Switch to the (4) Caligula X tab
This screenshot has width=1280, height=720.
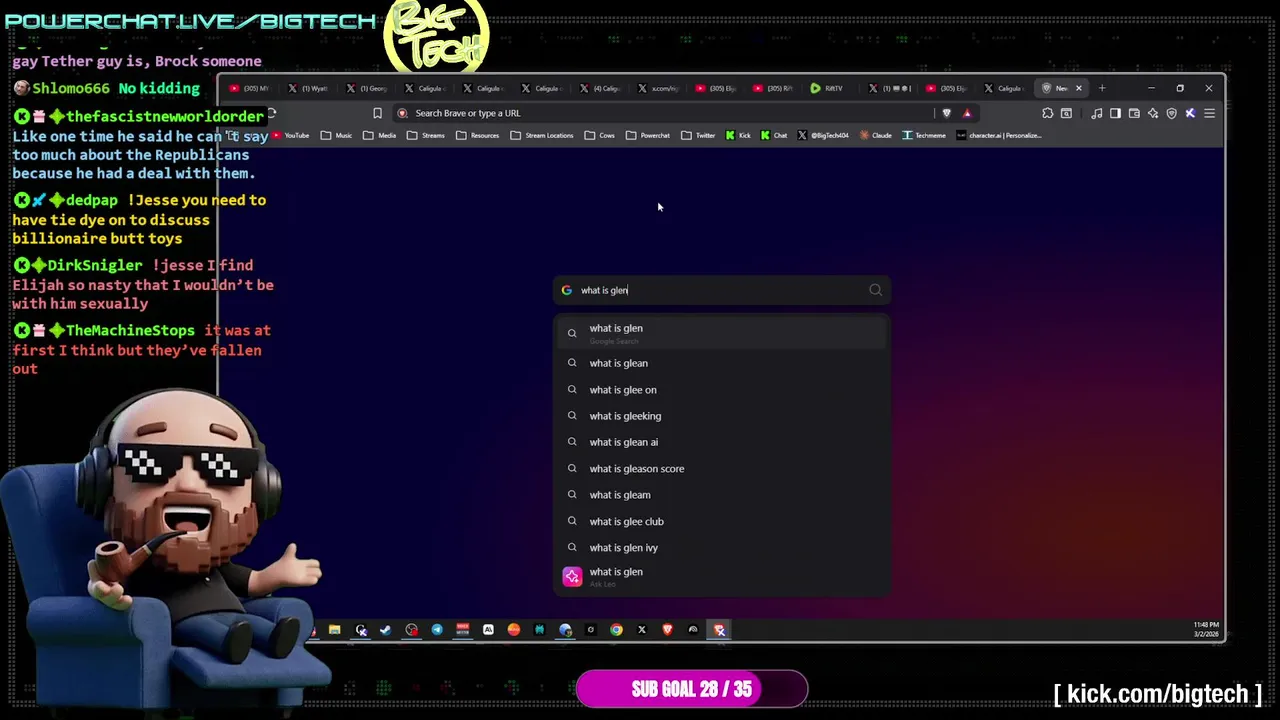(x=601, y=88)
